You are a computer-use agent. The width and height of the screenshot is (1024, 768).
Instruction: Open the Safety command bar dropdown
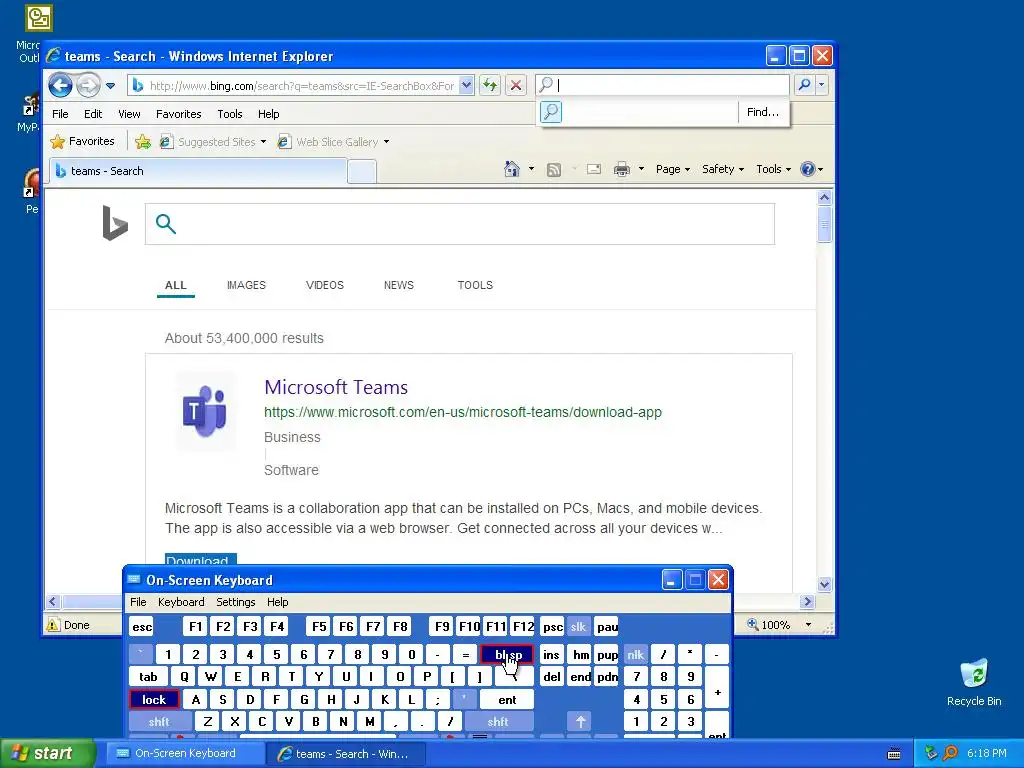pos(722,169)
